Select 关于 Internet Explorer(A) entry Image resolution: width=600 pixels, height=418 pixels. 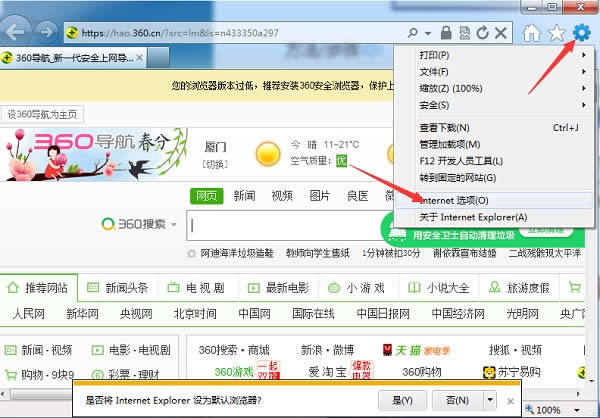(494, 217)
